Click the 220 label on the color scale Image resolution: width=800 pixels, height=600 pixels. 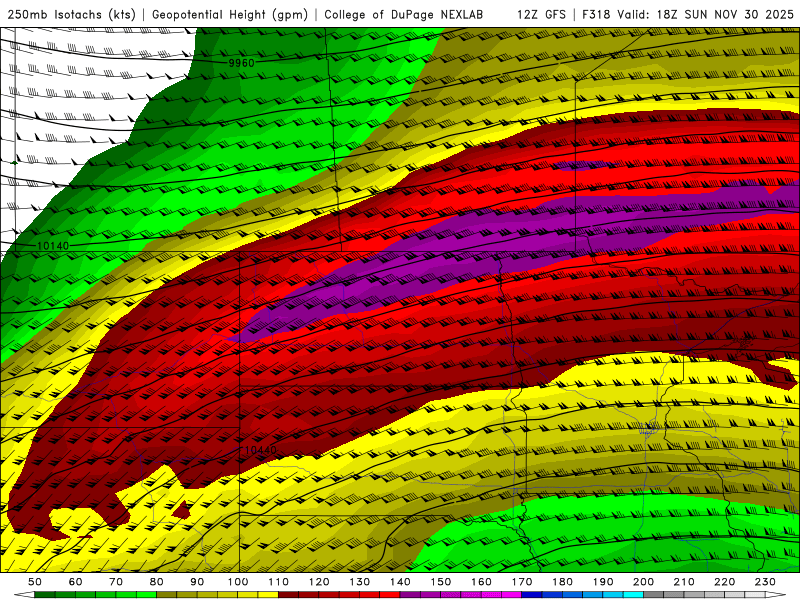724,582
